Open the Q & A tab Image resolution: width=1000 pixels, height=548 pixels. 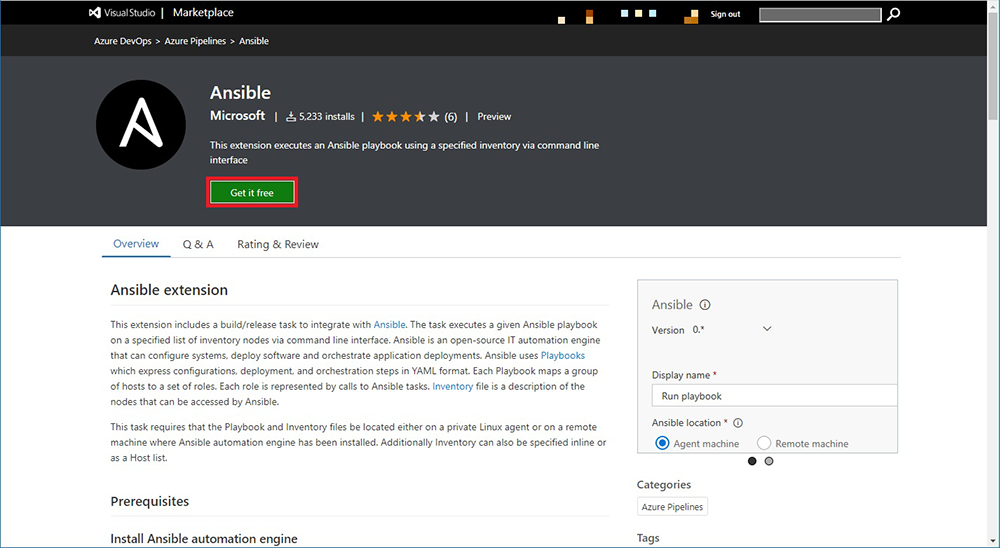point(198,244)
